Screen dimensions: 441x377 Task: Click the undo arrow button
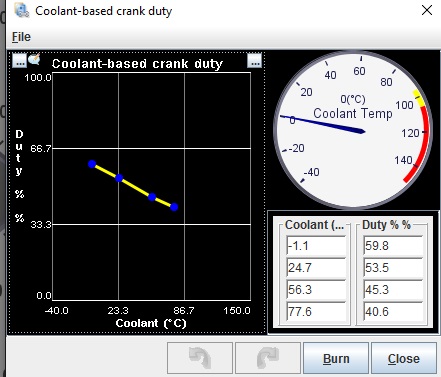tap(200, 358)
